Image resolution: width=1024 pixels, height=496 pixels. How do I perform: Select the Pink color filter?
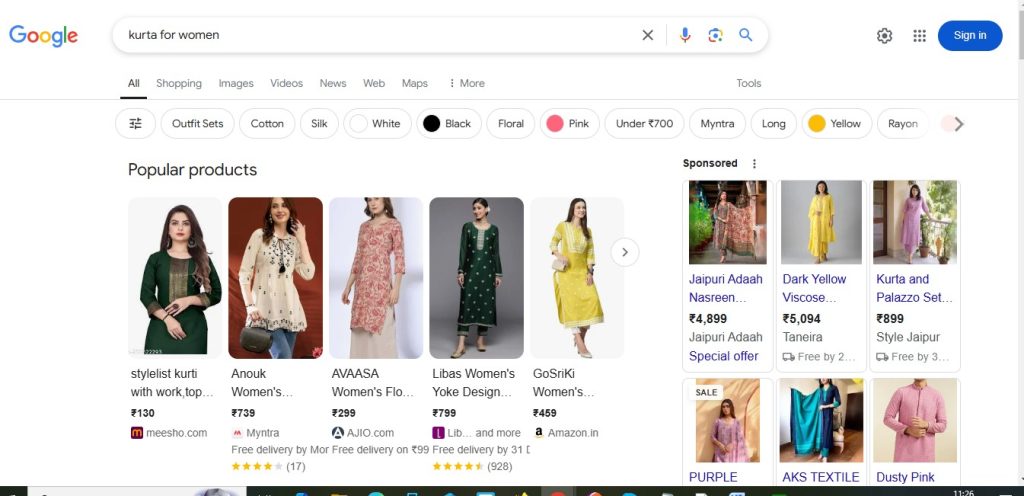tap(569, 123)
